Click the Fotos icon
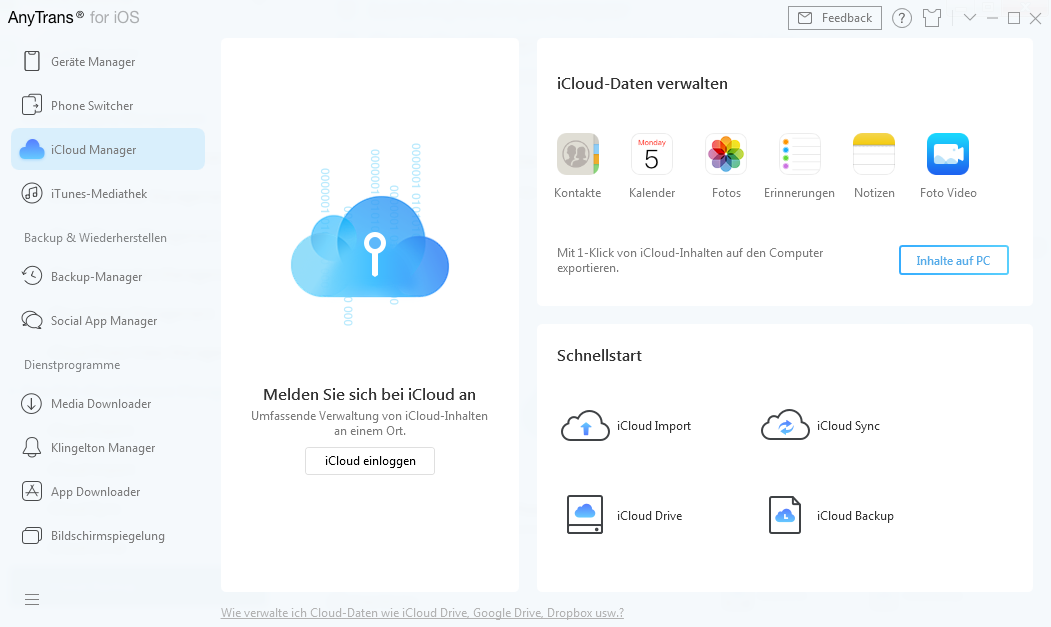This screenshot has width=1051, height=627. pos(725,154)
